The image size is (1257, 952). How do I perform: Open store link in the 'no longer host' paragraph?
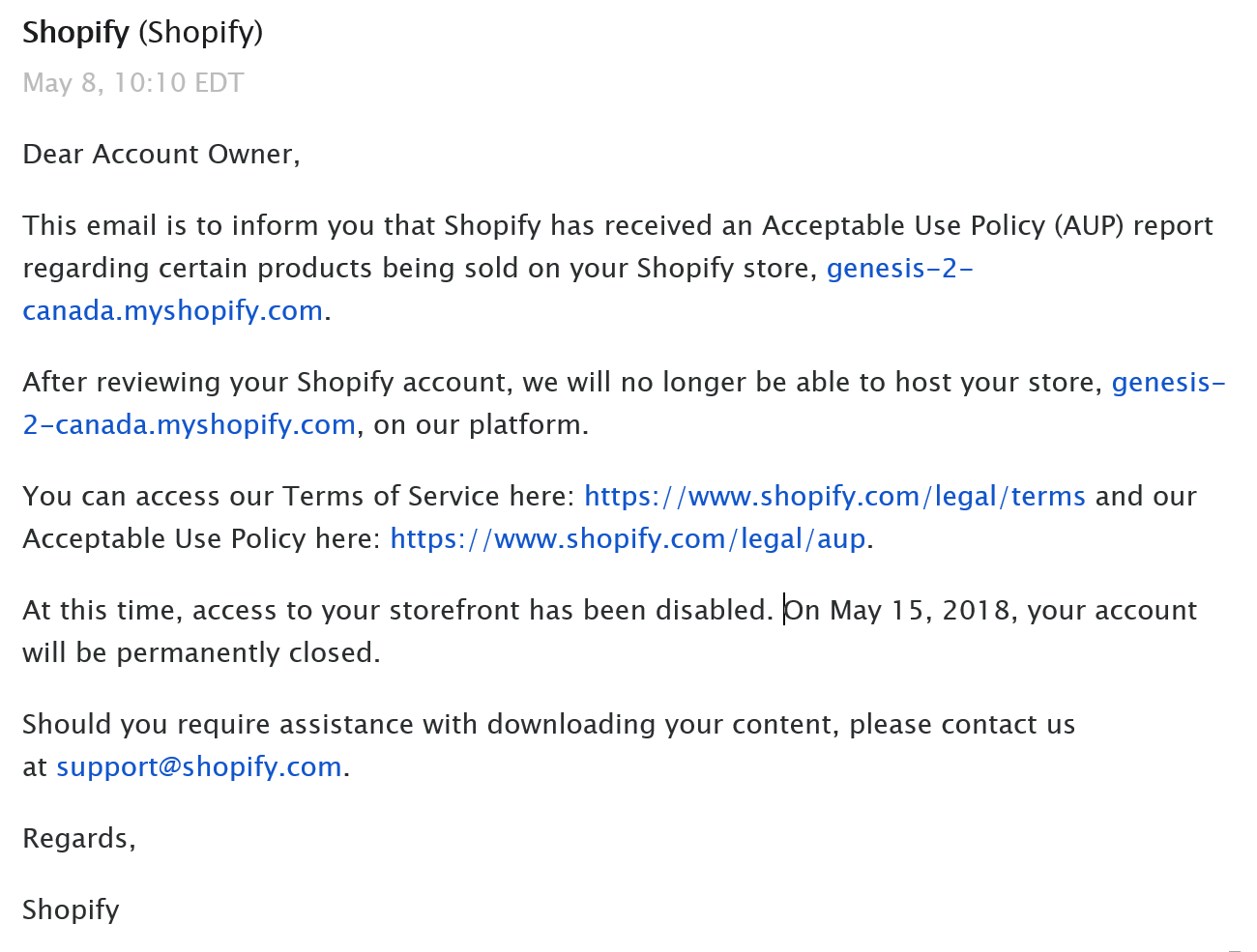coord(190,425)
